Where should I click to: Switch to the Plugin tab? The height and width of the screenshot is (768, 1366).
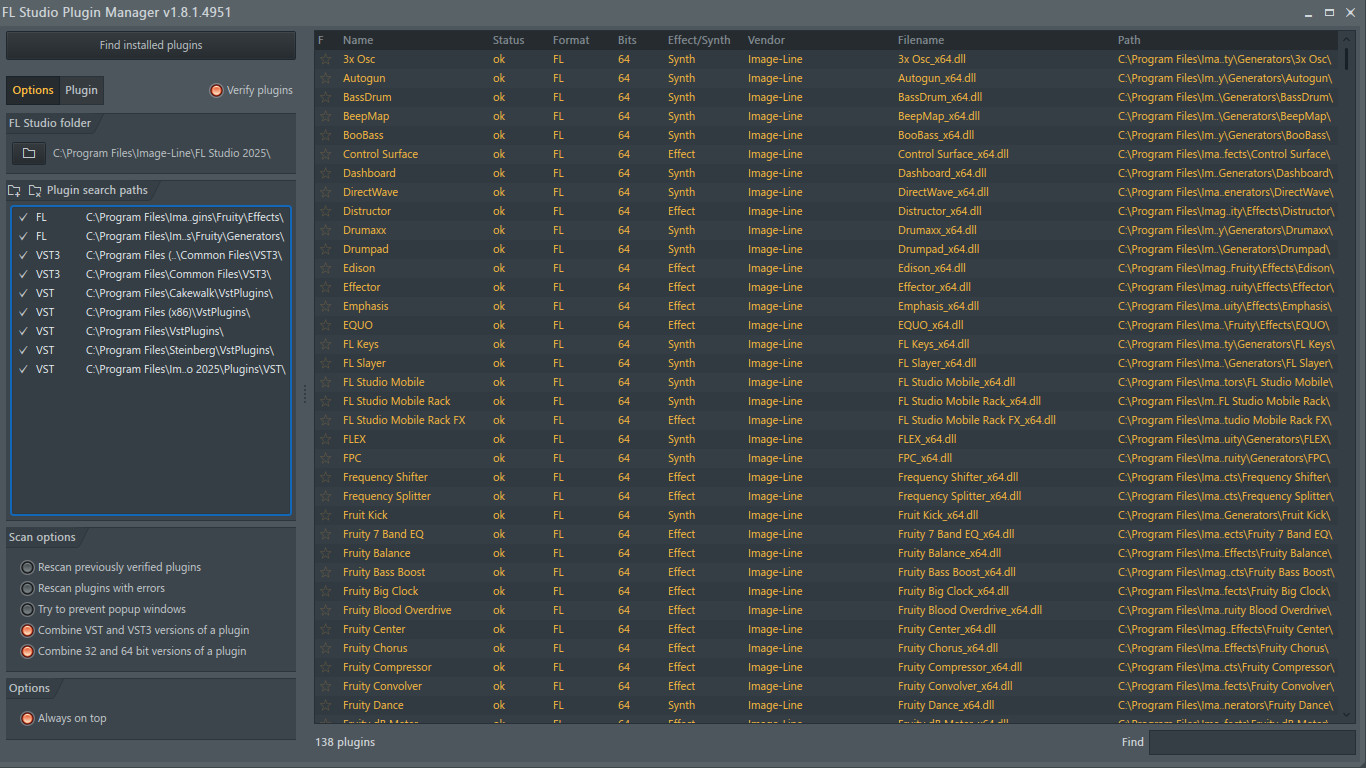tap(81, 90)
